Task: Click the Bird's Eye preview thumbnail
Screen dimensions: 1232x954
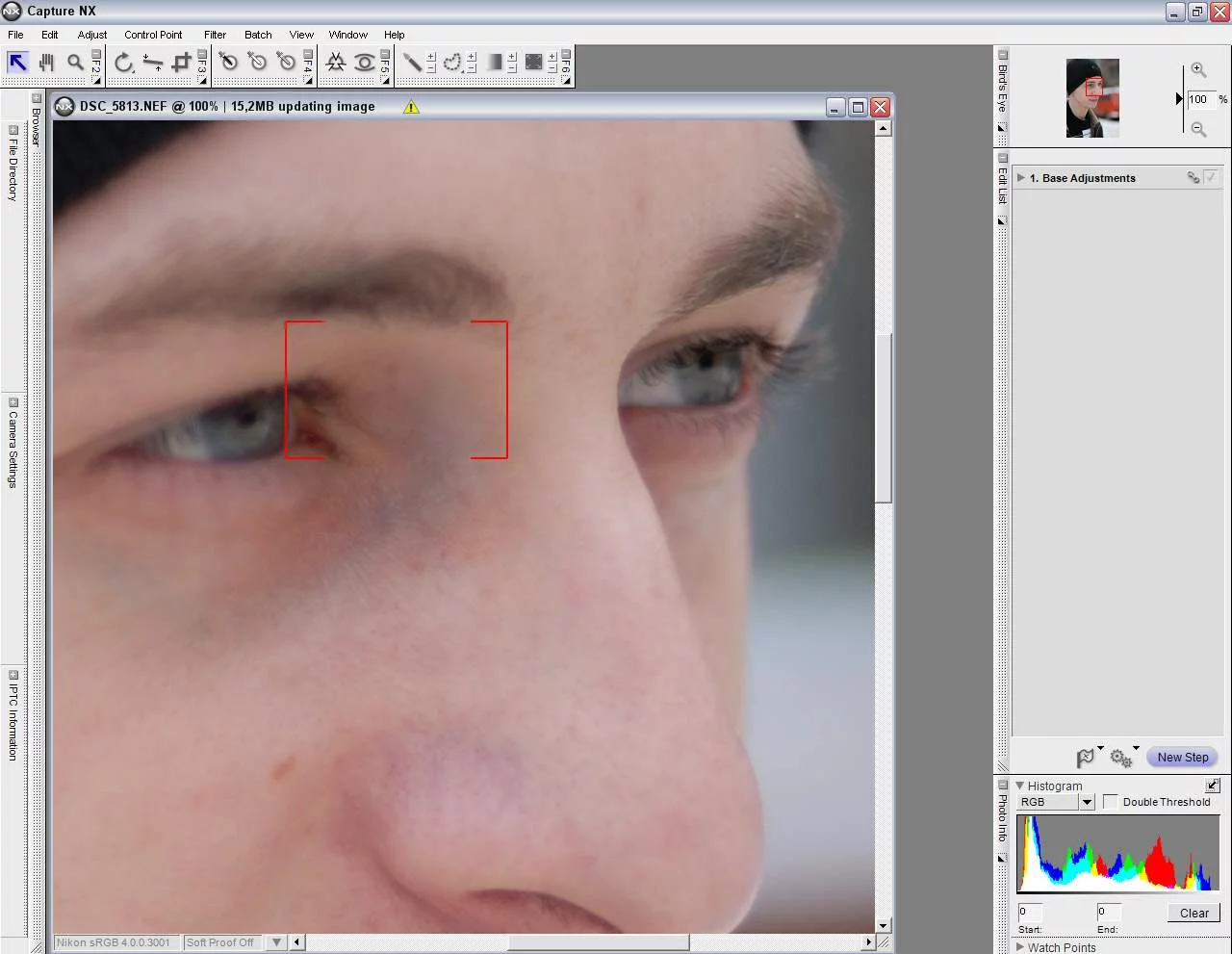Action: (1092, 97)
